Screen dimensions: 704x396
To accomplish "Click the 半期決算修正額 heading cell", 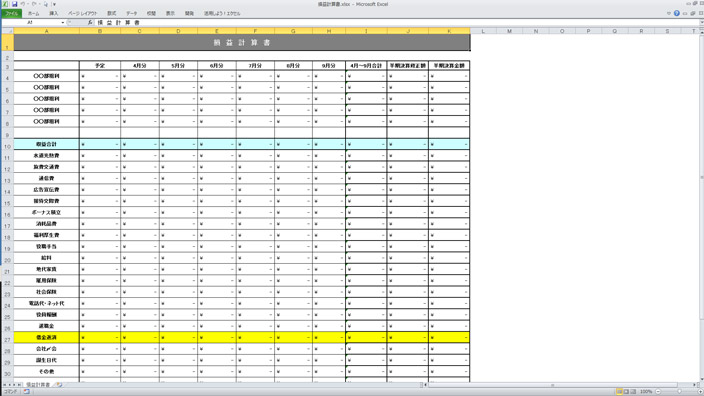I will click(408, 66).
